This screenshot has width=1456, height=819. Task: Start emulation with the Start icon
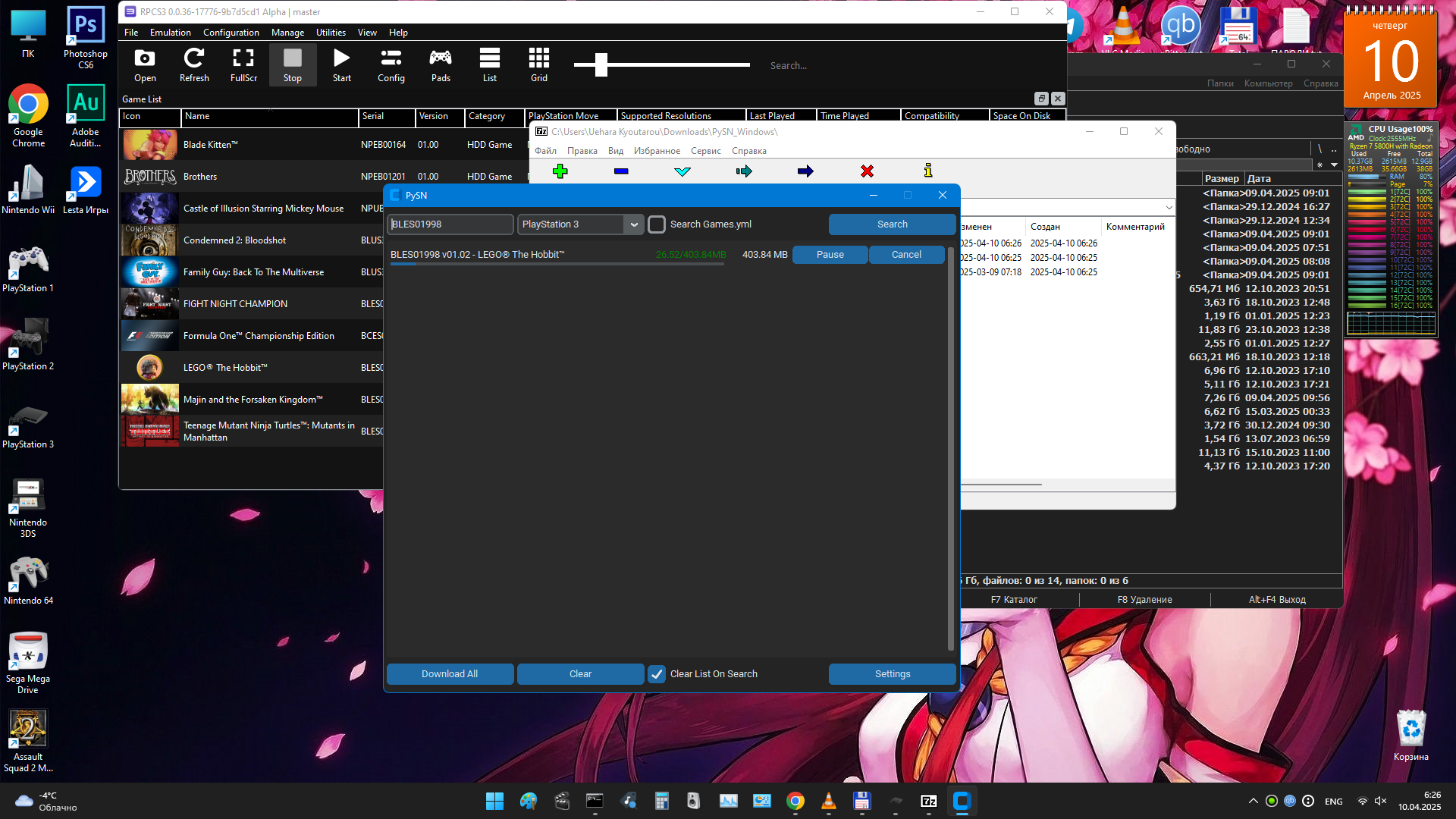click(x=342, y=65)
